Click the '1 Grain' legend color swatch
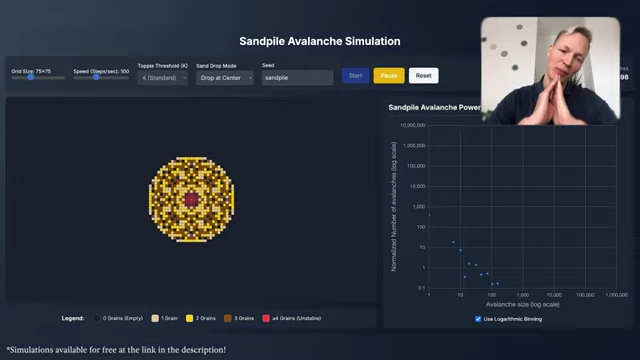640x360 pixels. [x=155, y=318]
